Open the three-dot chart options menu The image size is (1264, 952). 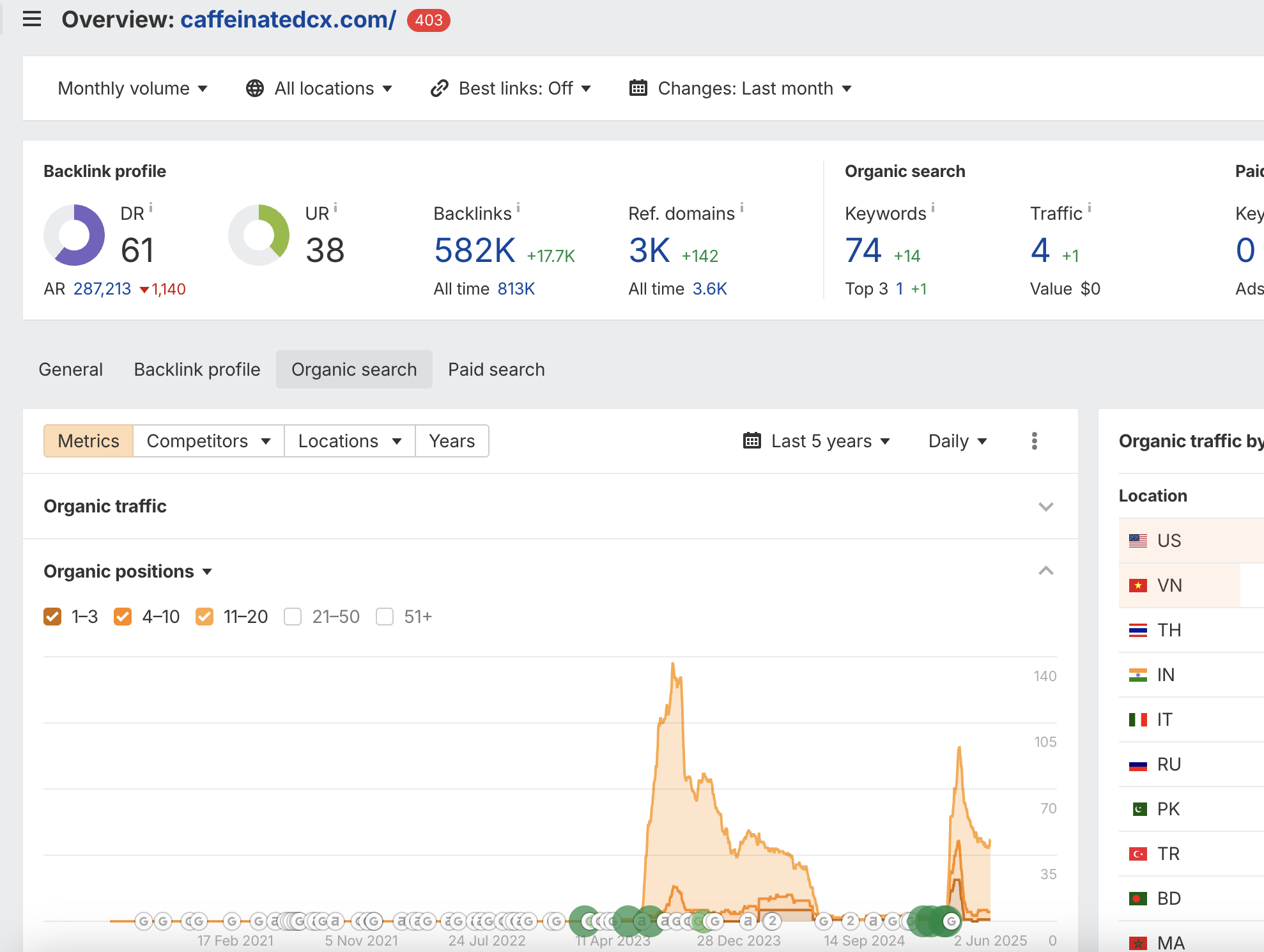coord(1034,441)
